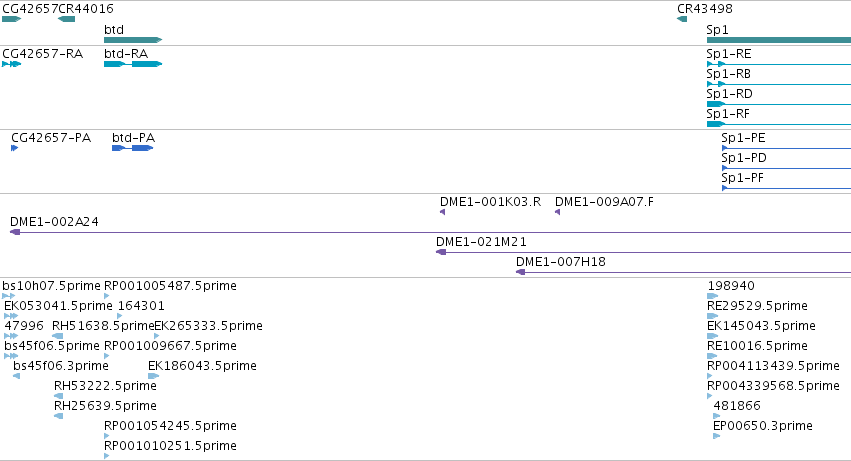The image size is (851, 461).
Task: Click the DME1-009A07.F arrow marker
Action: tap(557, 212)
